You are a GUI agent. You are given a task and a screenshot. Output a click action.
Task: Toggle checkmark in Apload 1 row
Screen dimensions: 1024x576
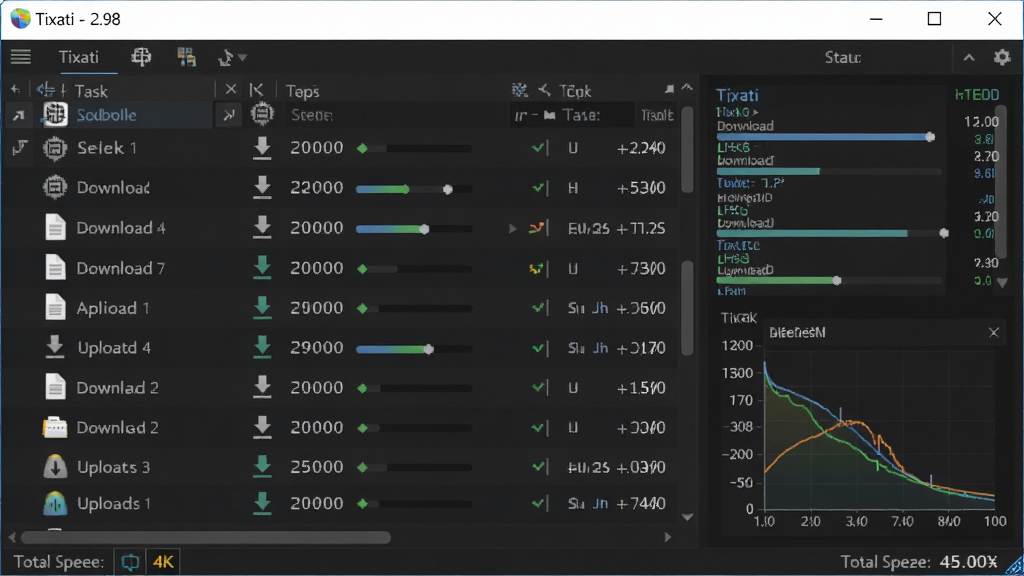(539, 308)
